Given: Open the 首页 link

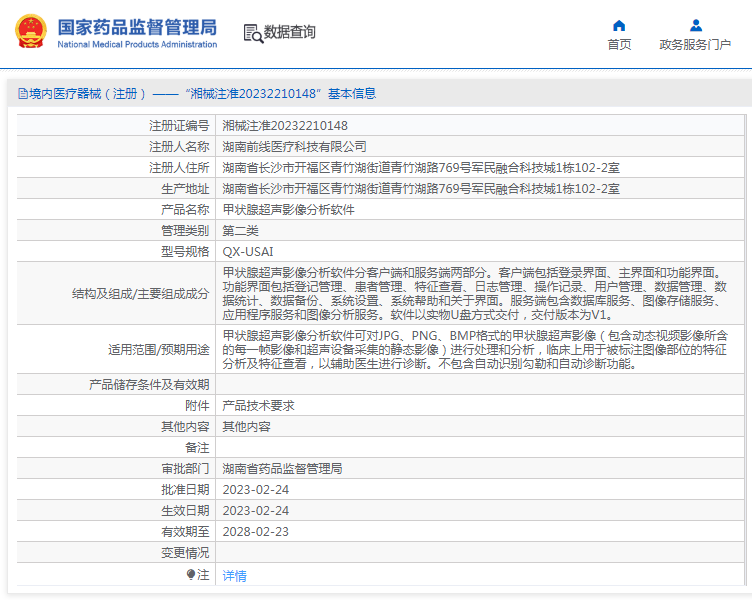Looking at the screenshot, I should pyautogui.click(x=619, y=45).
